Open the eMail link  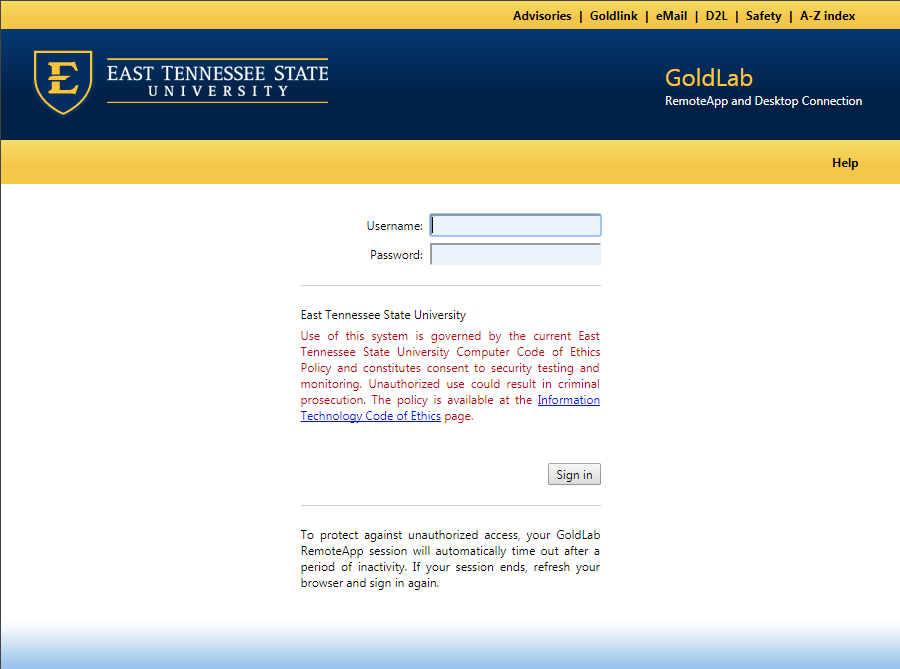click(x=671, y=16)
